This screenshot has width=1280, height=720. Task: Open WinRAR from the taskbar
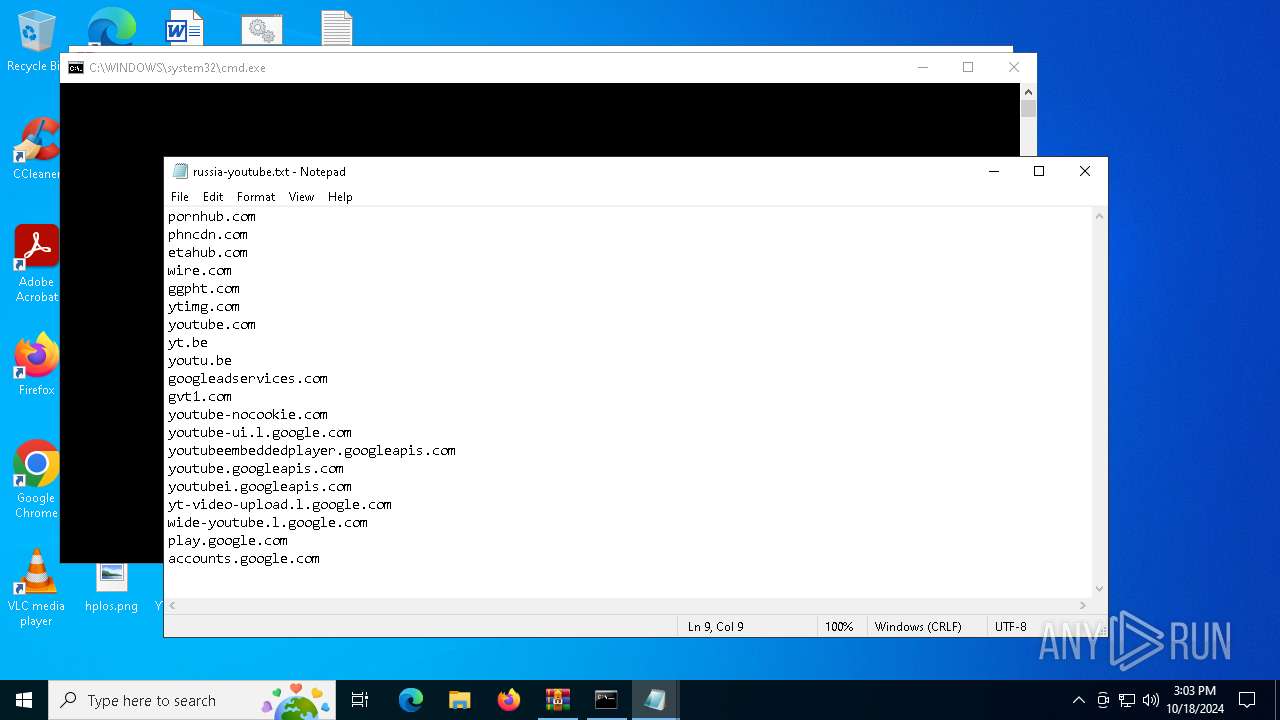pos(558,700)
